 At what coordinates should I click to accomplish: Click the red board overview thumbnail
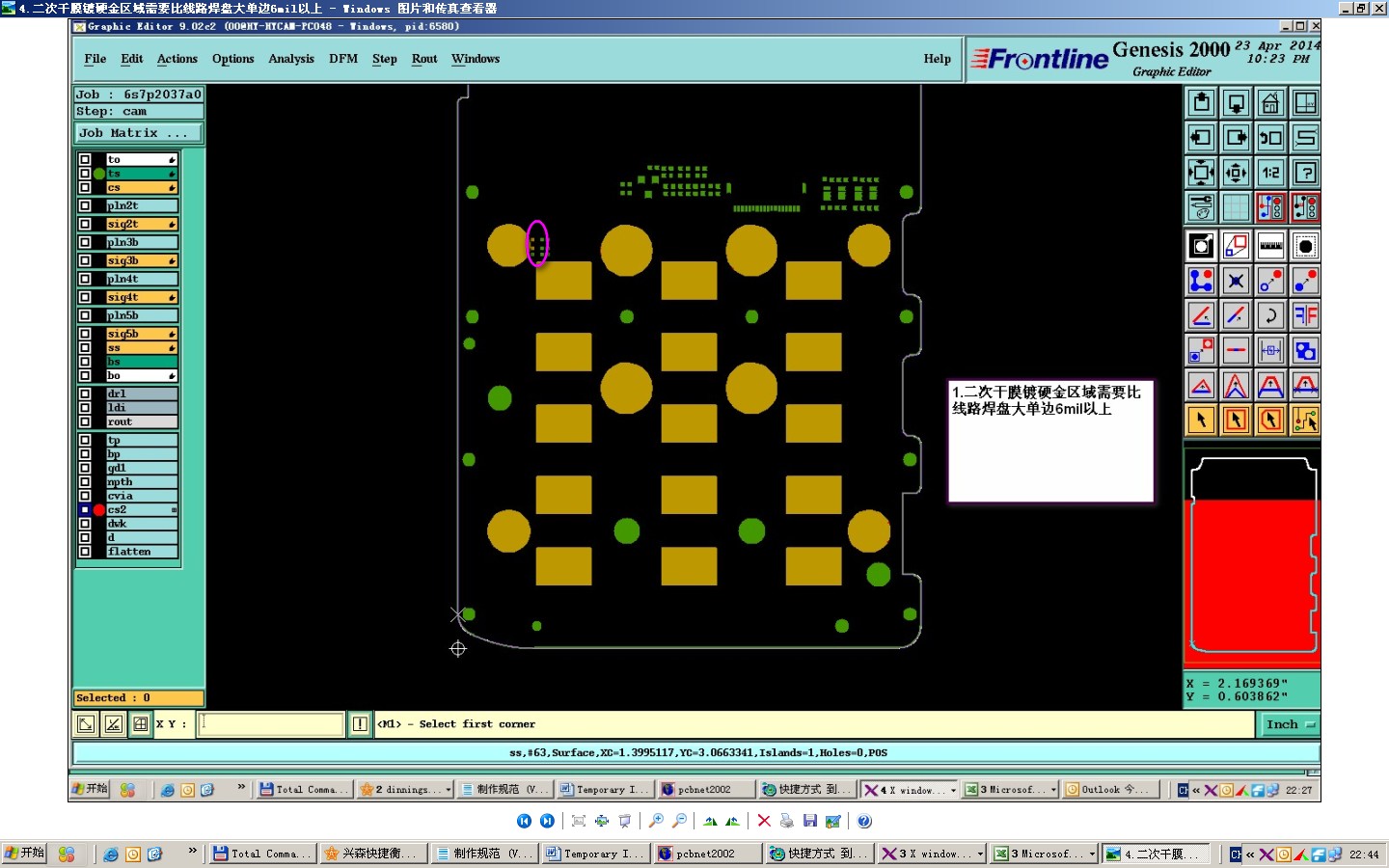[x=1252, y=557]
